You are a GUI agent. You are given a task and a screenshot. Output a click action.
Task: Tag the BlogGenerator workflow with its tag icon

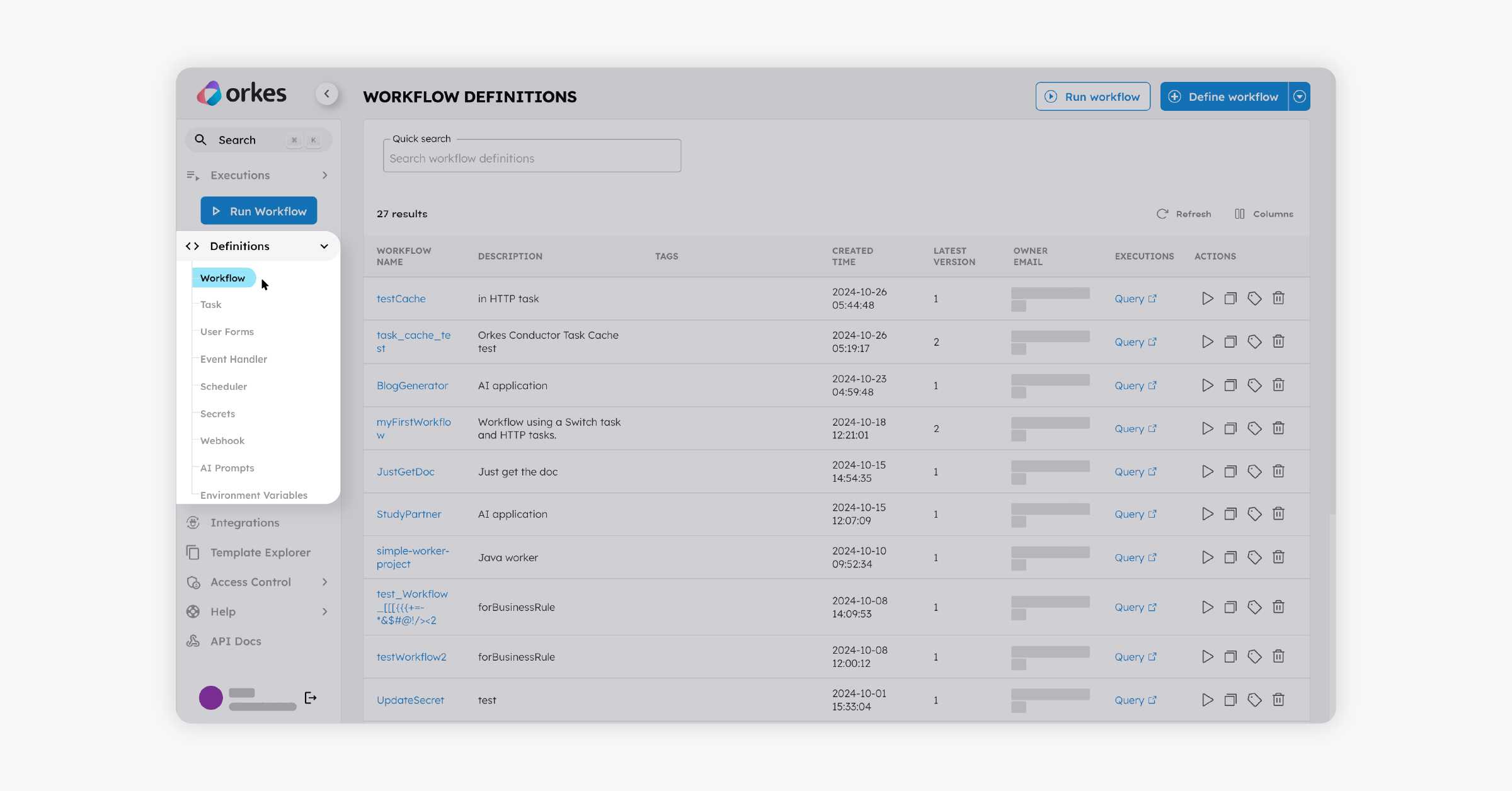[1254, 385]
